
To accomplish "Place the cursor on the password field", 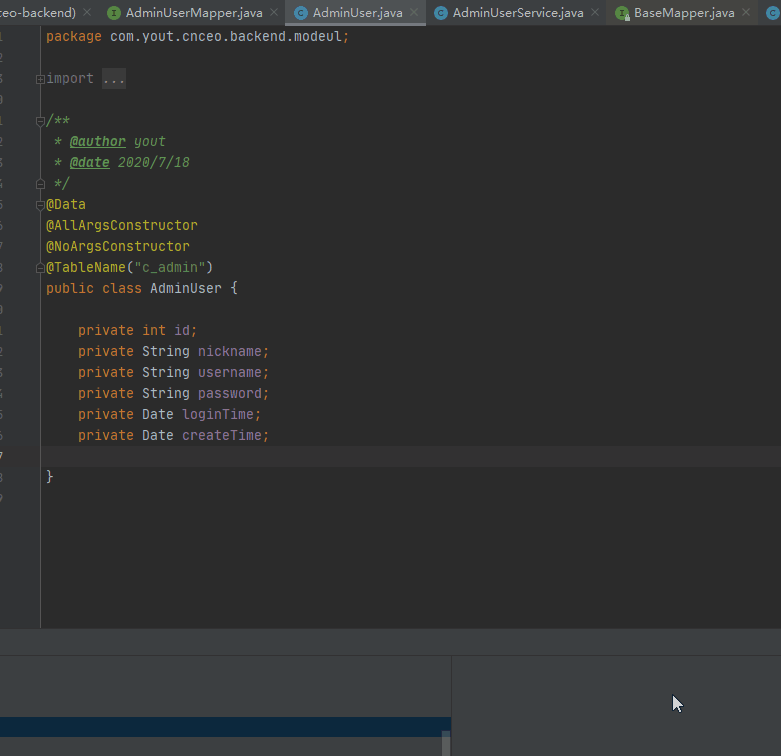I will tap(230, 393).
